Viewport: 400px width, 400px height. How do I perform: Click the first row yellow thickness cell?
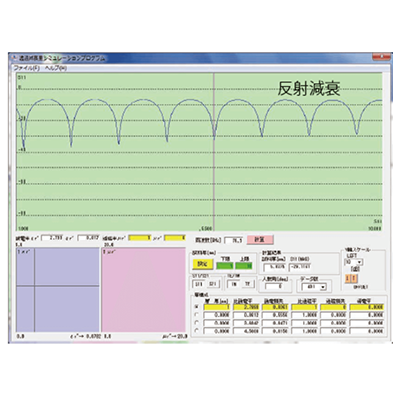(x=217, y=307)
